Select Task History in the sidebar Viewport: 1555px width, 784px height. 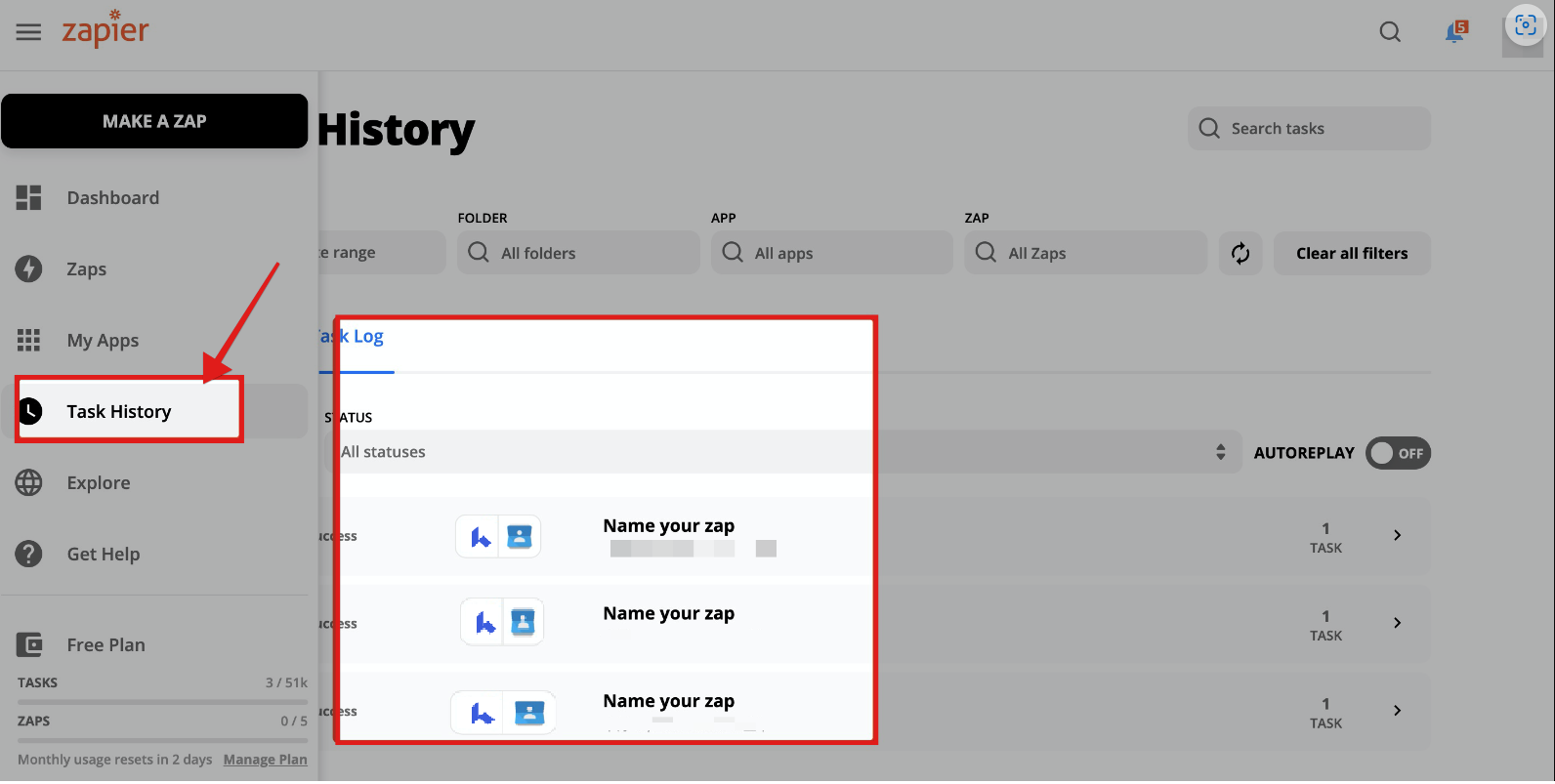tap(119, 412)
